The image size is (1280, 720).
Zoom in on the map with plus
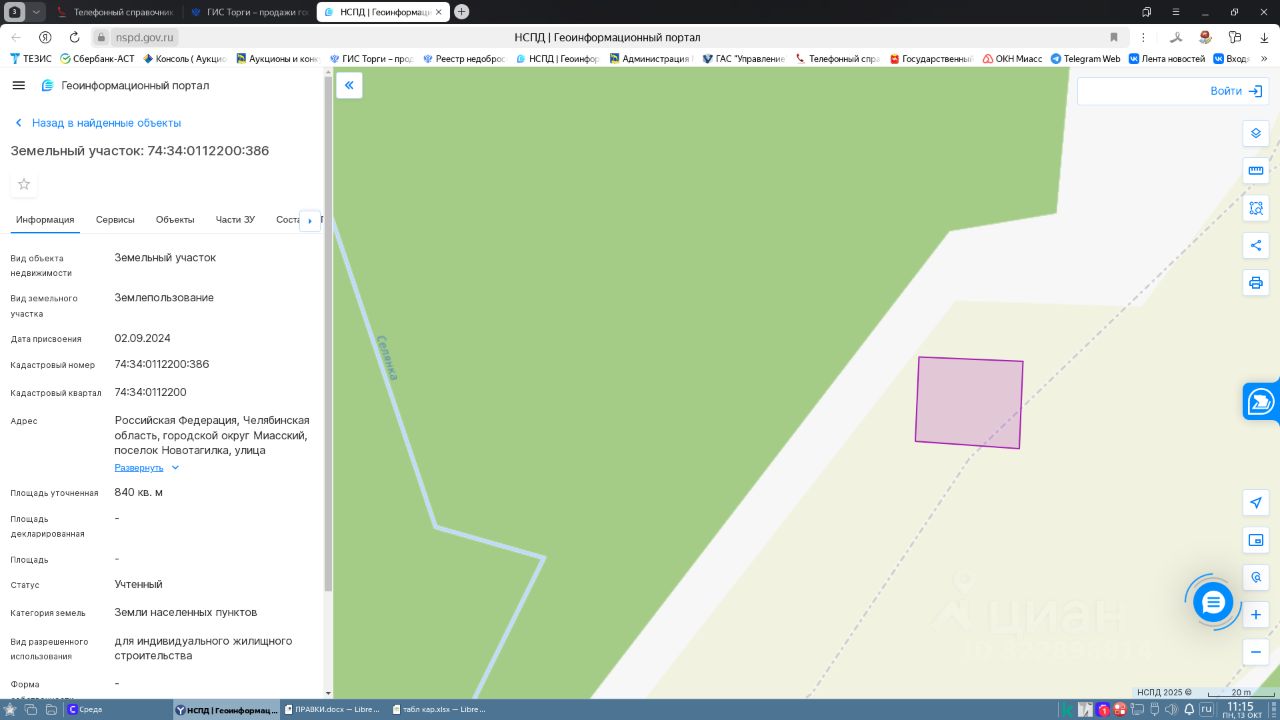coord(1256,615)
